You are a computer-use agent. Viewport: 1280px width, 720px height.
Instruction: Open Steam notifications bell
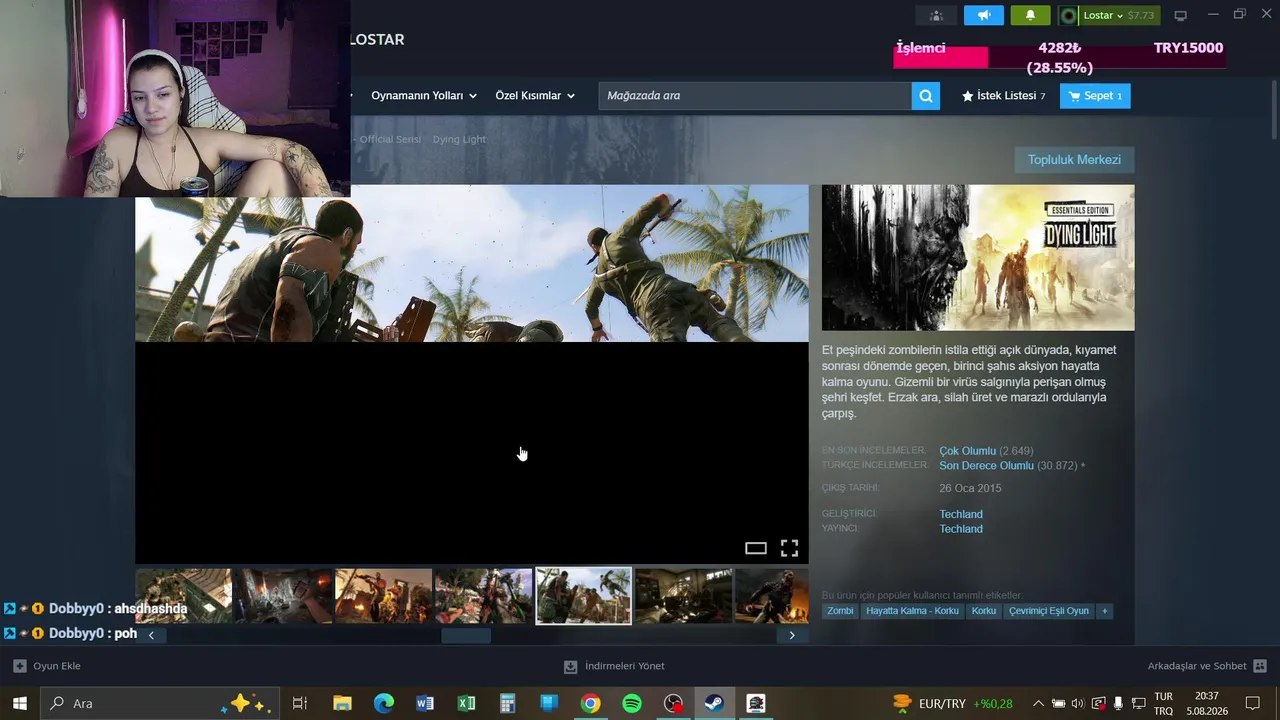click(x=1030, y=15)
